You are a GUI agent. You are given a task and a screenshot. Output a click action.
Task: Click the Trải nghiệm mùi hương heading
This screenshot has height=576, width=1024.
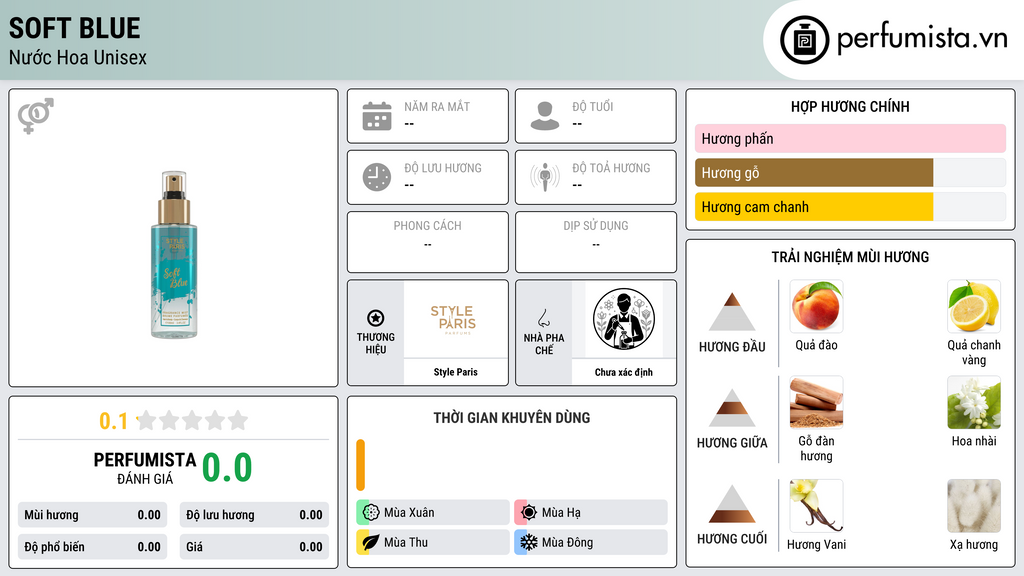pos(850,257)
